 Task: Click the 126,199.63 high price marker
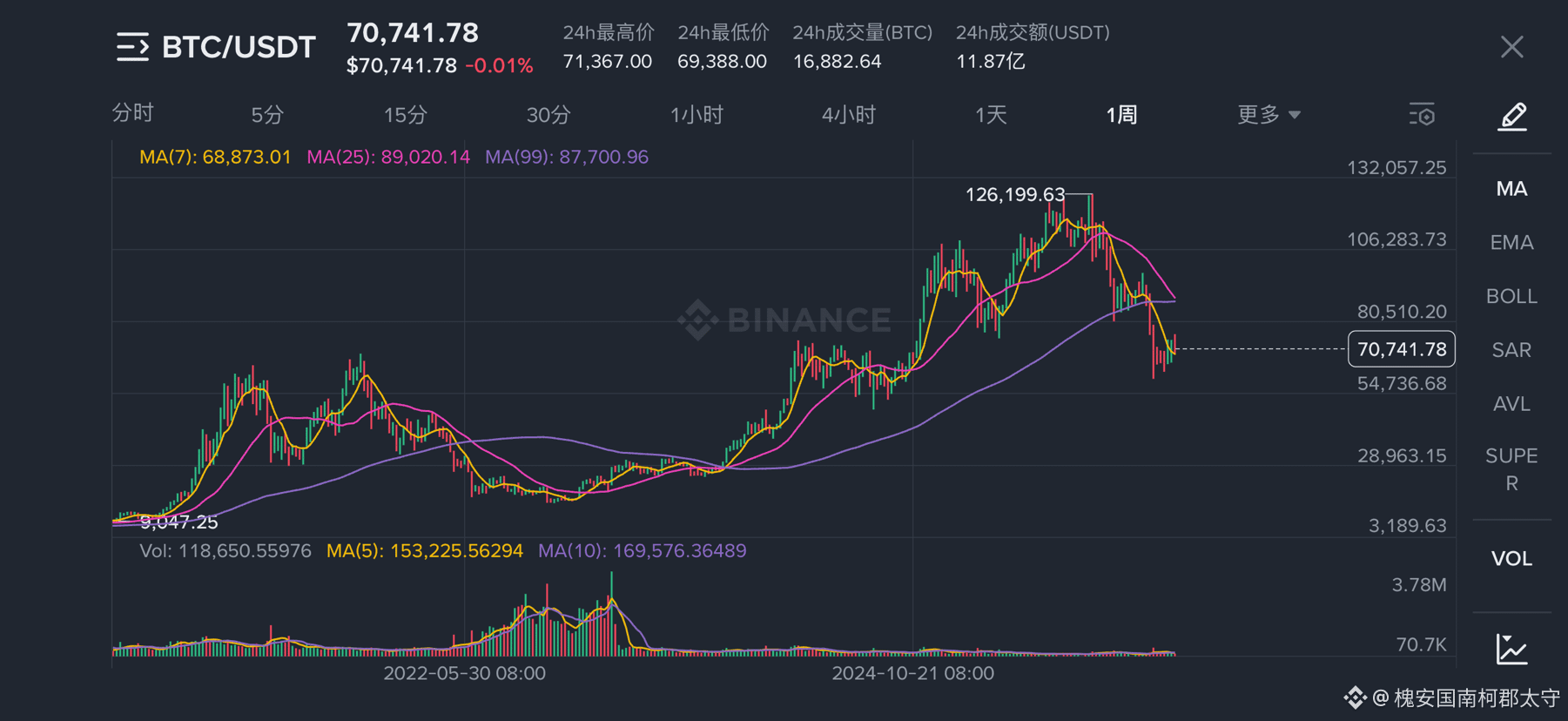[x=1015, y=195]
